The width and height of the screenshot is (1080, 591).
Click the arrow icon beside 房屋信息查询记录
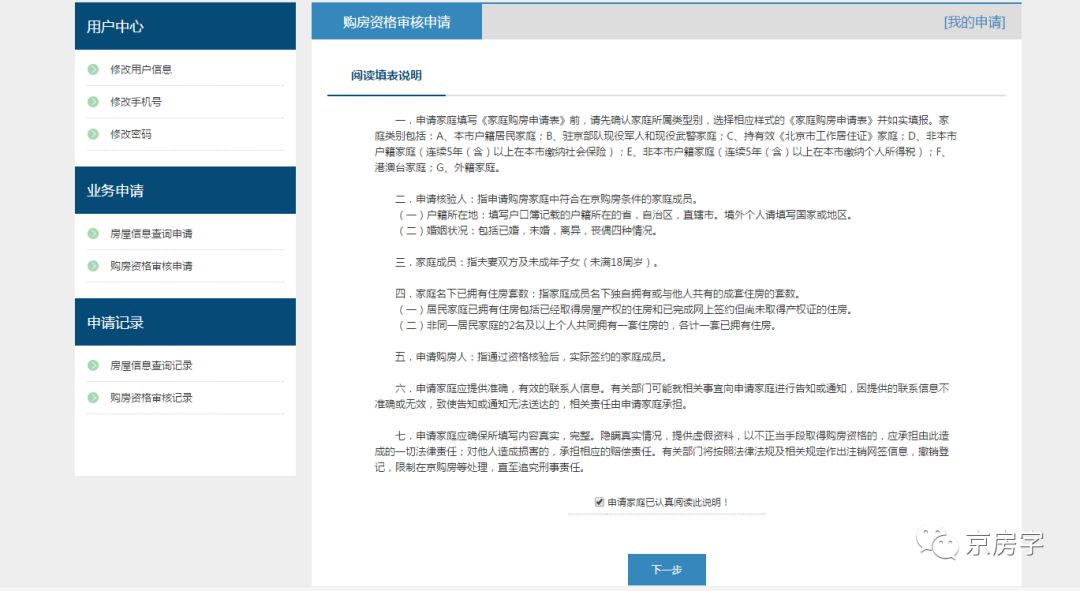pyautogui.click(x=92, y=365)
